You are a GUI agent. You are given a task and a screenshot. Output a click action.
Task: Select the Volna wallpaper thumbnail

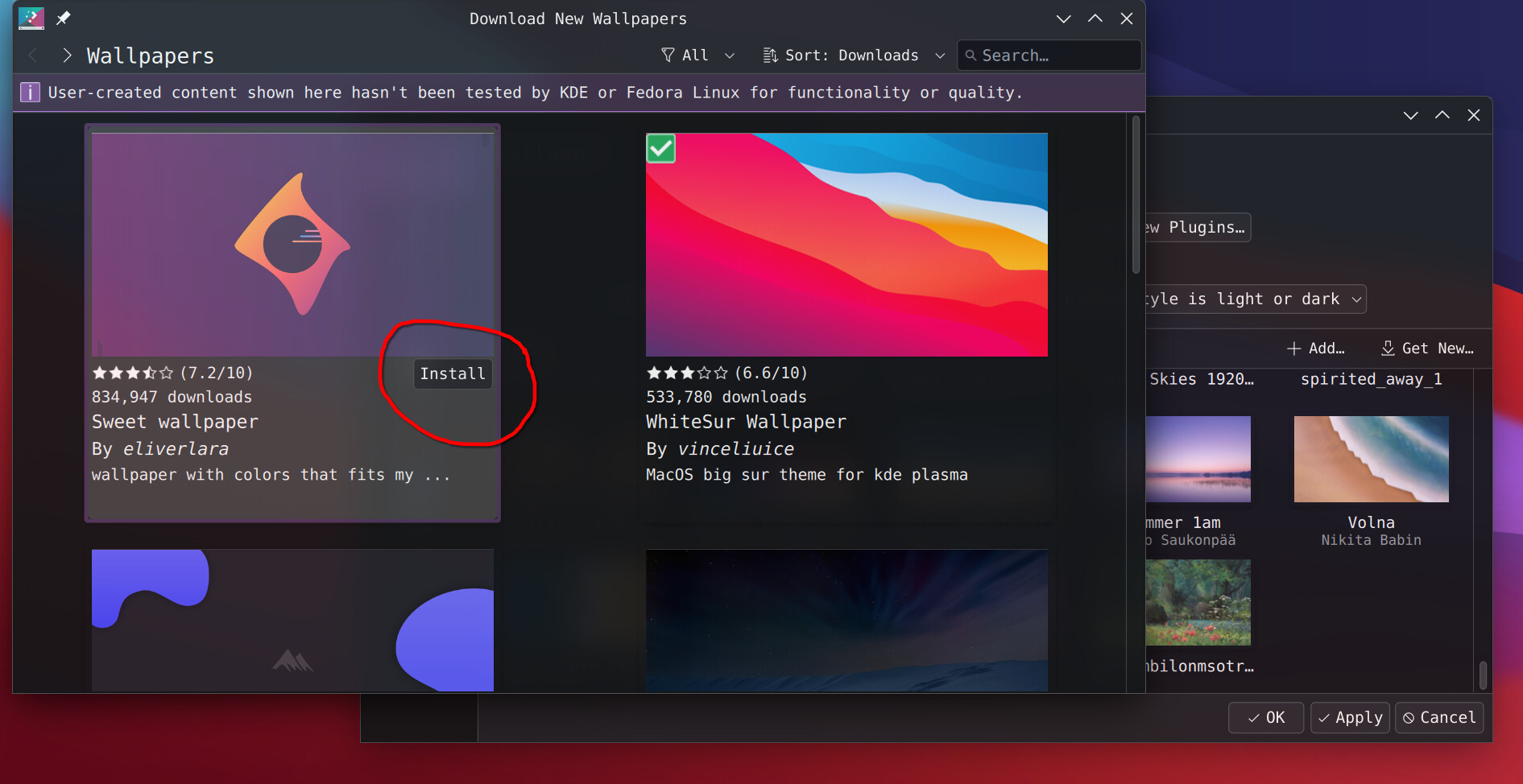coord(1371,459)
